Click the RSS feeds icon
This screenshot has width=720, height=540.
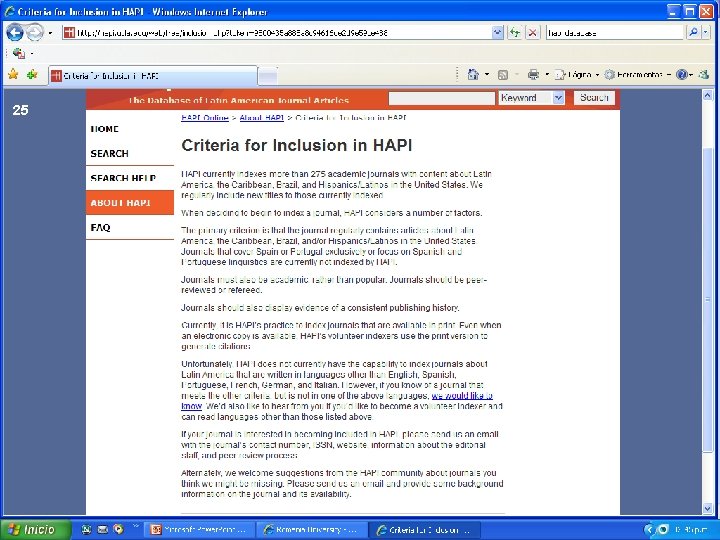tap(503, 75)
